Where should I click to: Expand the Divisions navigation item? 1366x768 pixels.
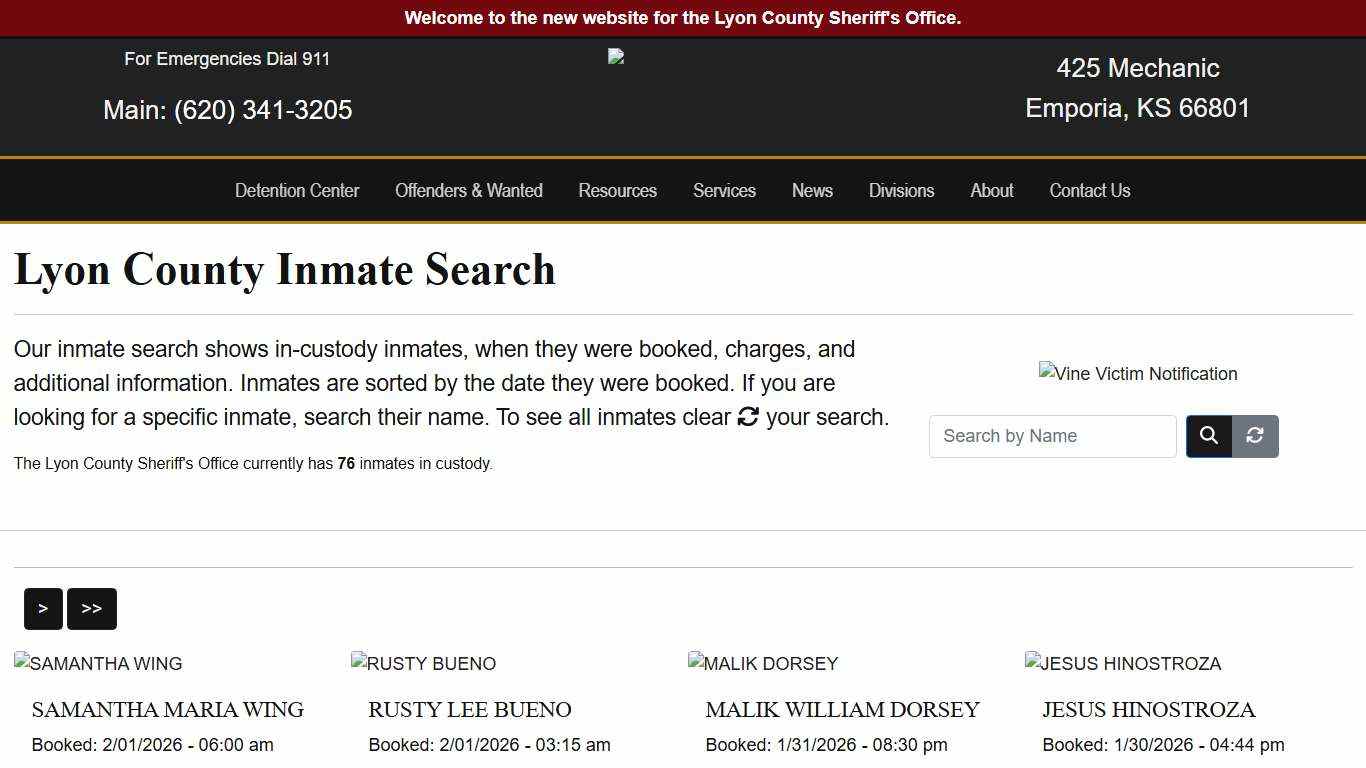point(901,190)
